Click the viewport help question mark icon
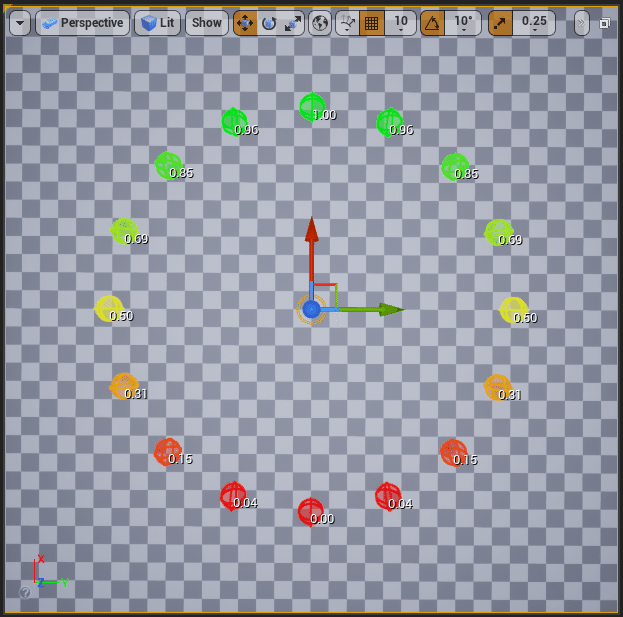 25,592
